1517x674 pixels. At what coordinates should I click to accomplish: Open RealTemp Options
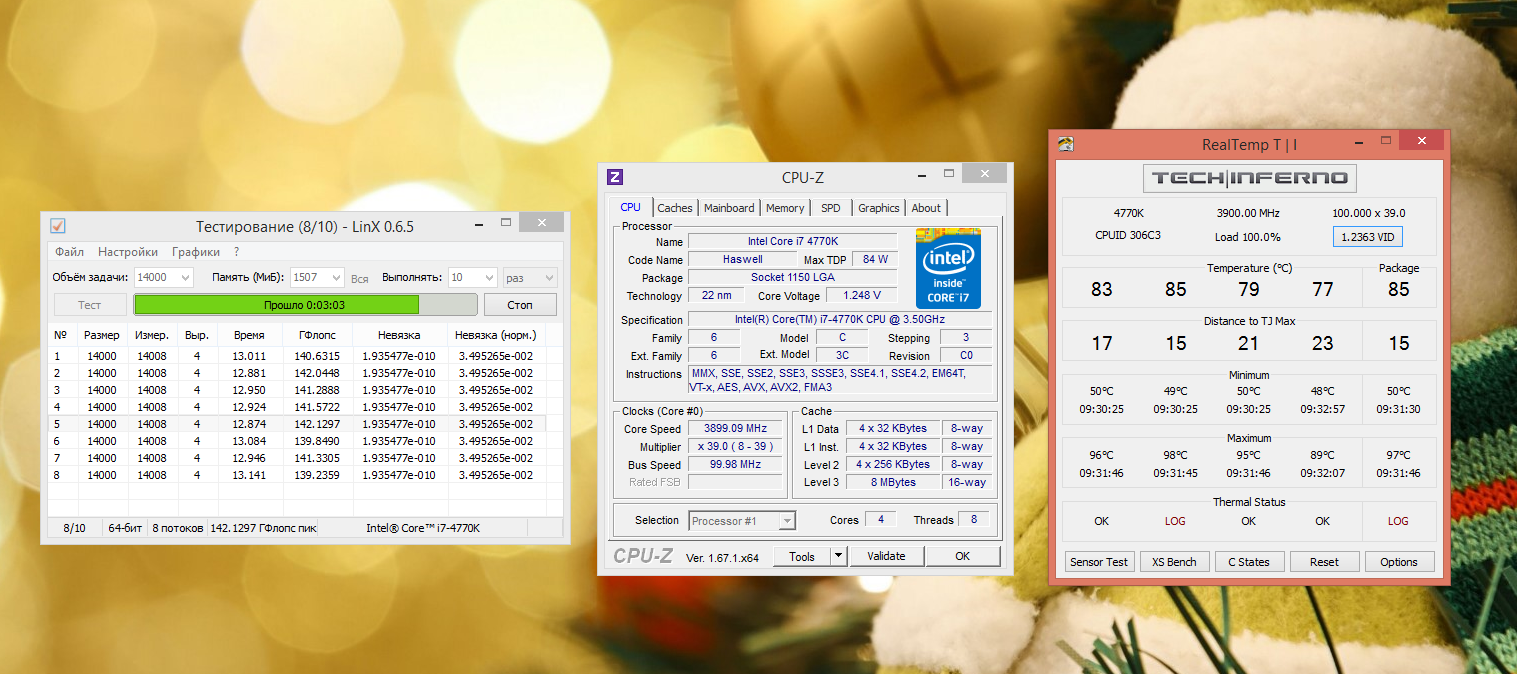click(x=1399, y=561)
